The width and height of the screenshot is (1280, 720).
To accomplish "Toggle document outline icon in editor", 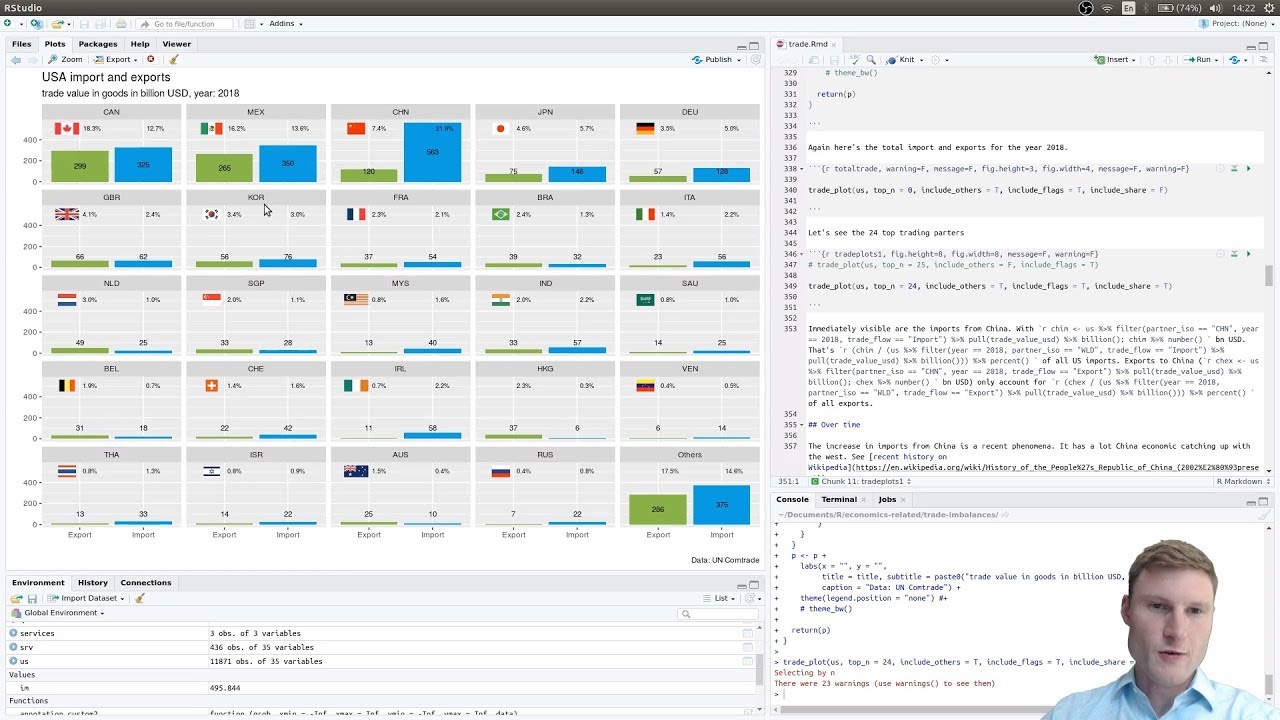I will [x=1264, y=60].
